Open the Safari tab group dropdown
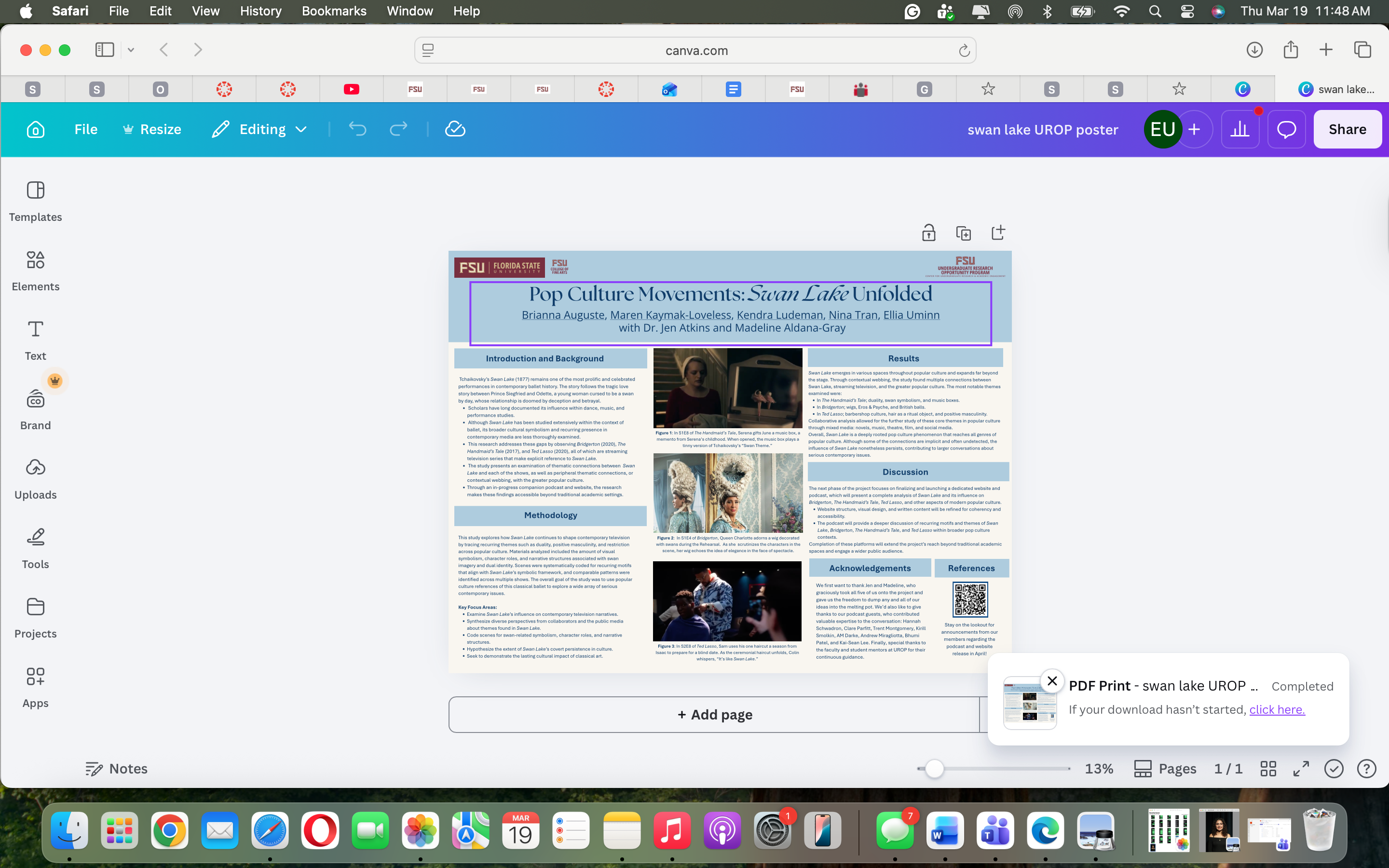Image resolution: width=1389 pixels, height=868 pixels. (x=131, y=50)
